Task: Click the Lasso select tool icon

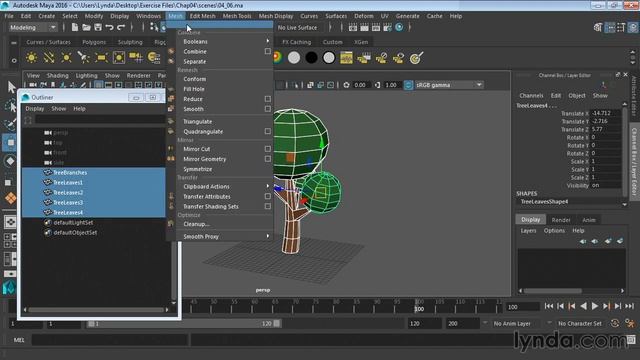Action: click(11, 106)
